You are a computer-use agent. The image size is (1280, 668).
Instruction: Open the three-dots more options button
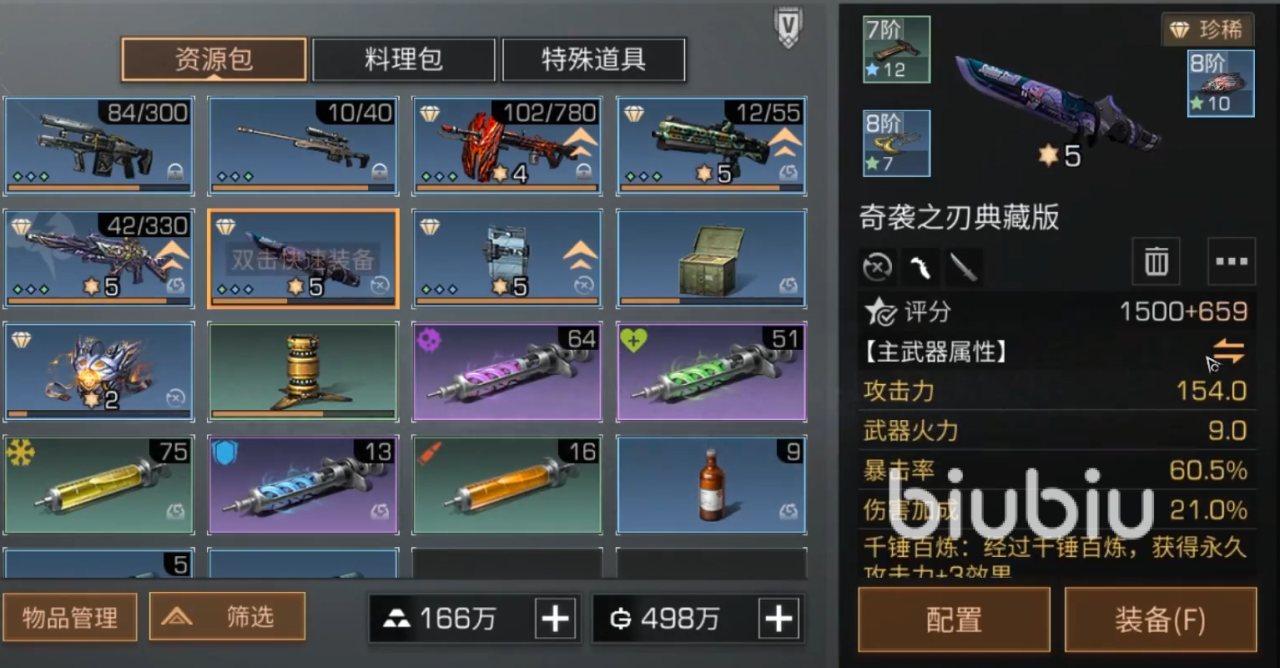[x=1231, y=262]
